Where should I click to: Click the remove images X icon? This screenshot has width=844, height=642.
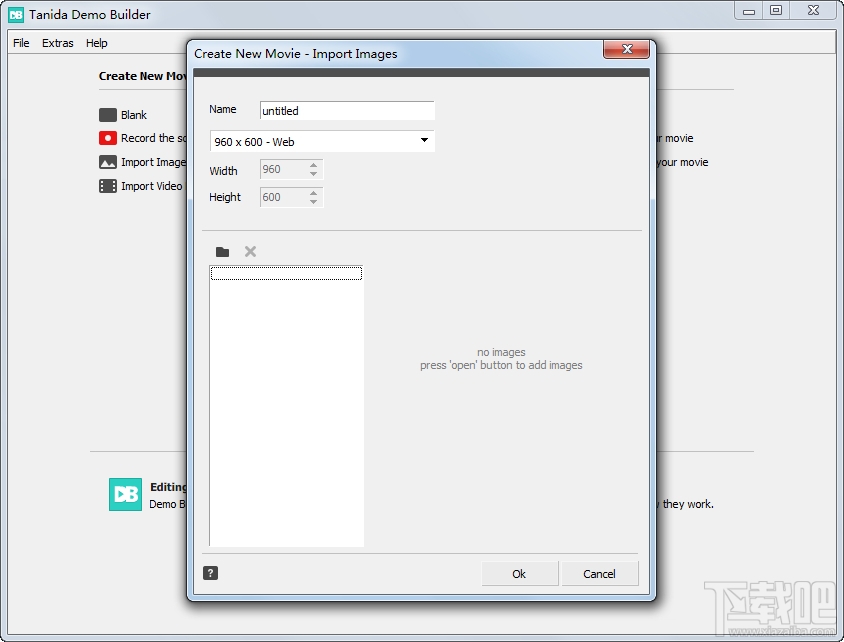point(249,251)
